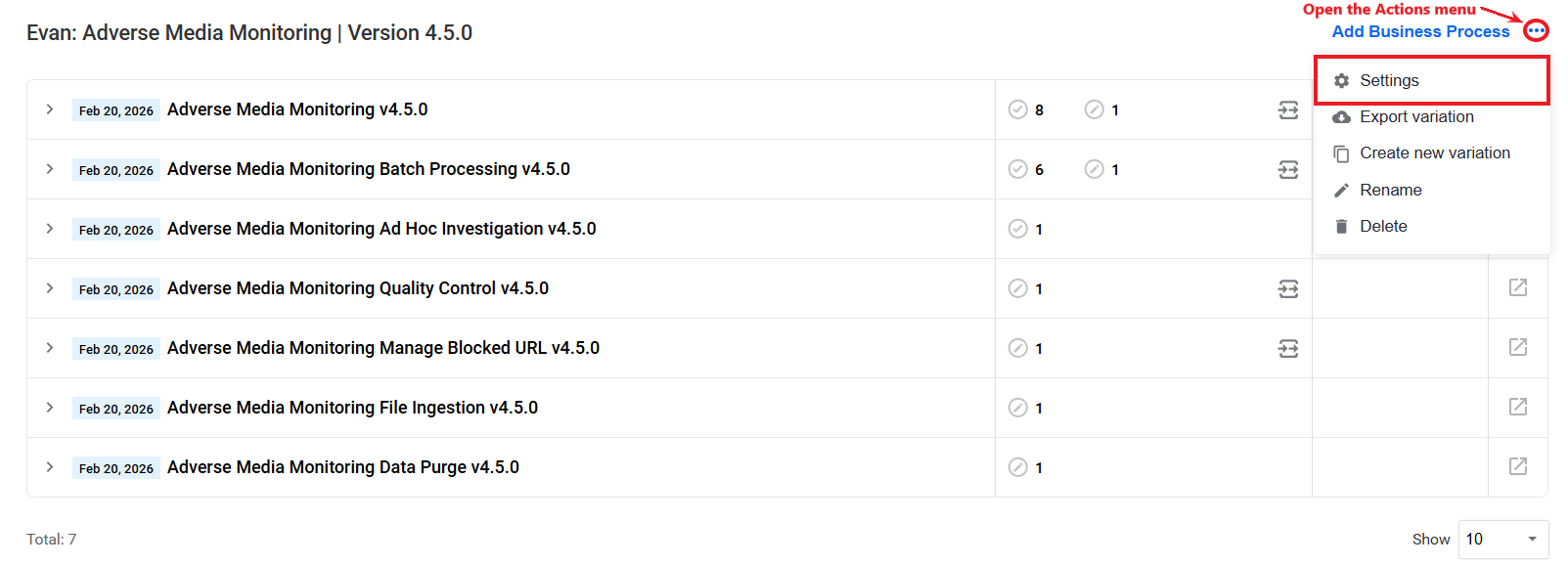Select Rename in the actions menu

1432,190
